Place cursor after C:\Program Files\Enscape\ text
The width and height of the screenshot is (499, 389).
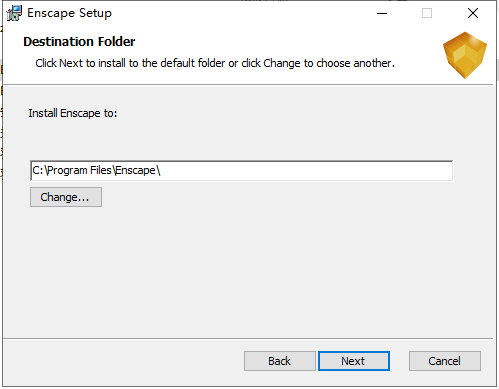pos(162,171)
